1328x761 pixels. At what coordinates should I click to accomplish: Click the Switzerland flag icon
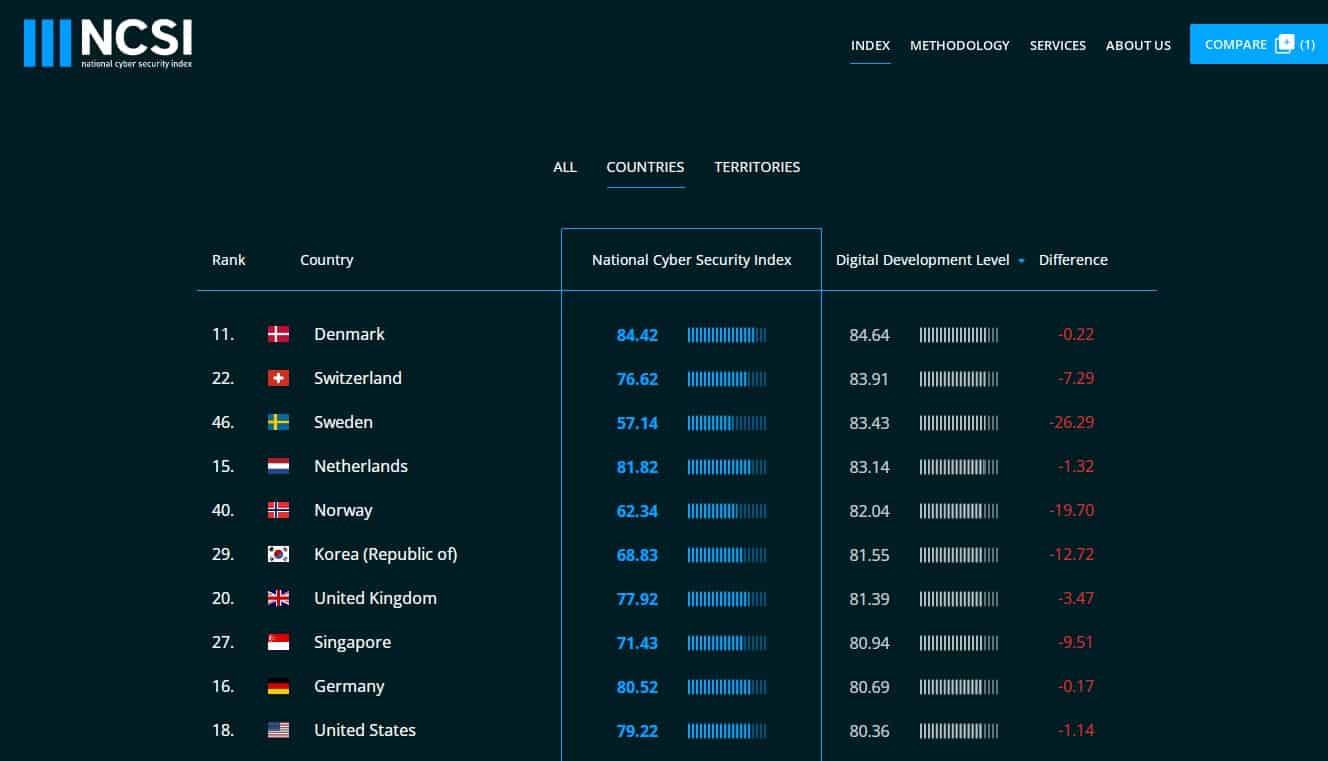coord(278,378)
